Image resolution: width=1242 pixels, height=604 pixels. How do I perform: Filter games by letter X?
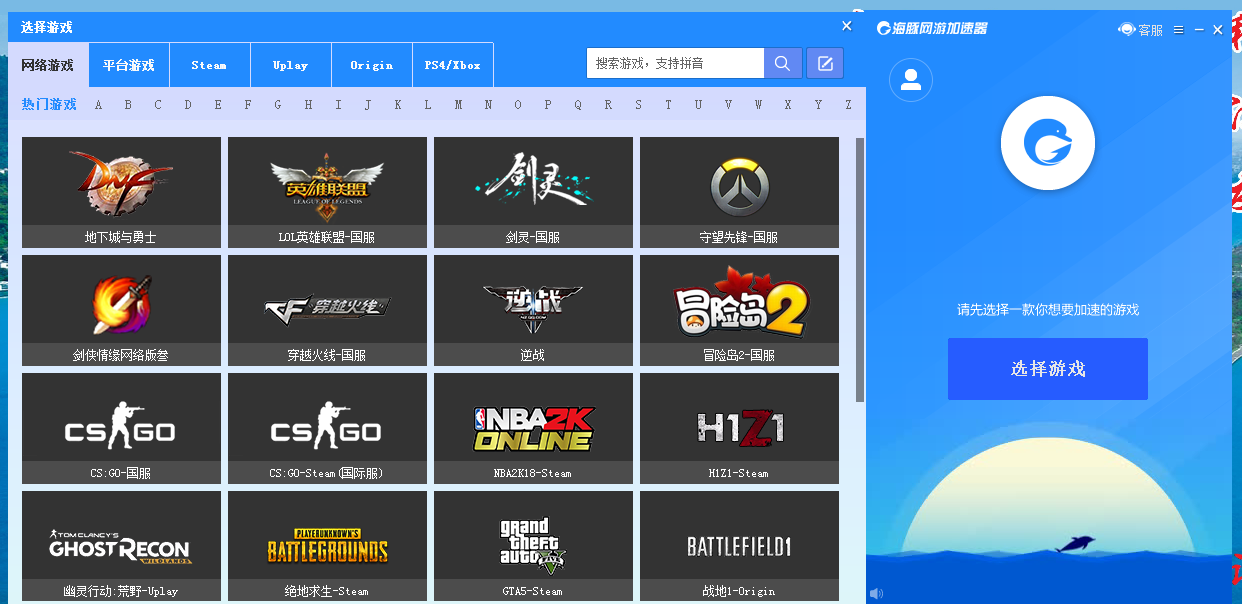788,105
